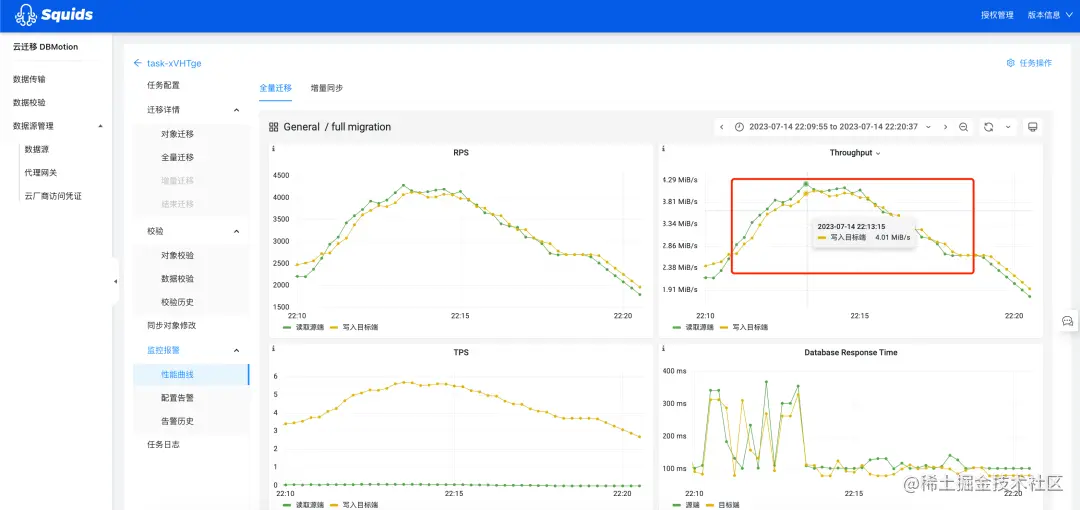The width and height of the screenshot is (1080, 510).
Task: Show Database Response Time info icon
Action: tap(663, 348)
